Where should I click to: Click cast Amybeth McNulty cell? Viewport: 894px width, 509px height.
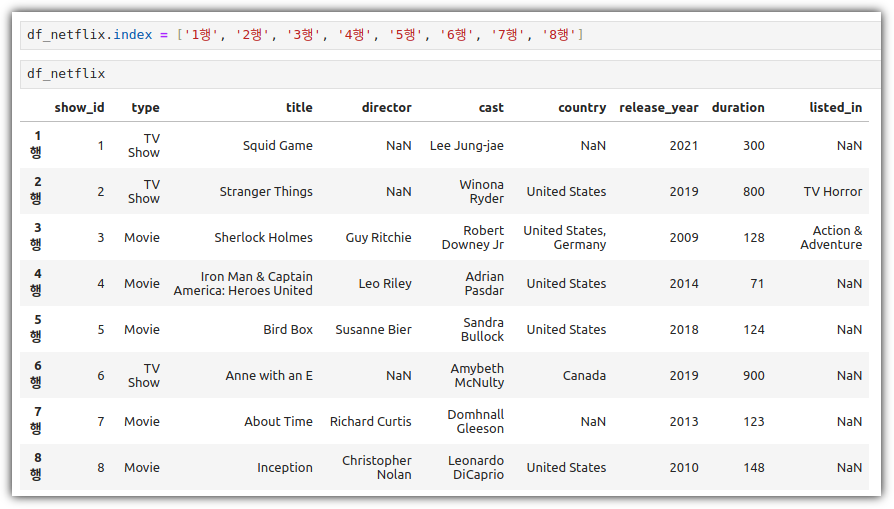click(x=477, y=376)
